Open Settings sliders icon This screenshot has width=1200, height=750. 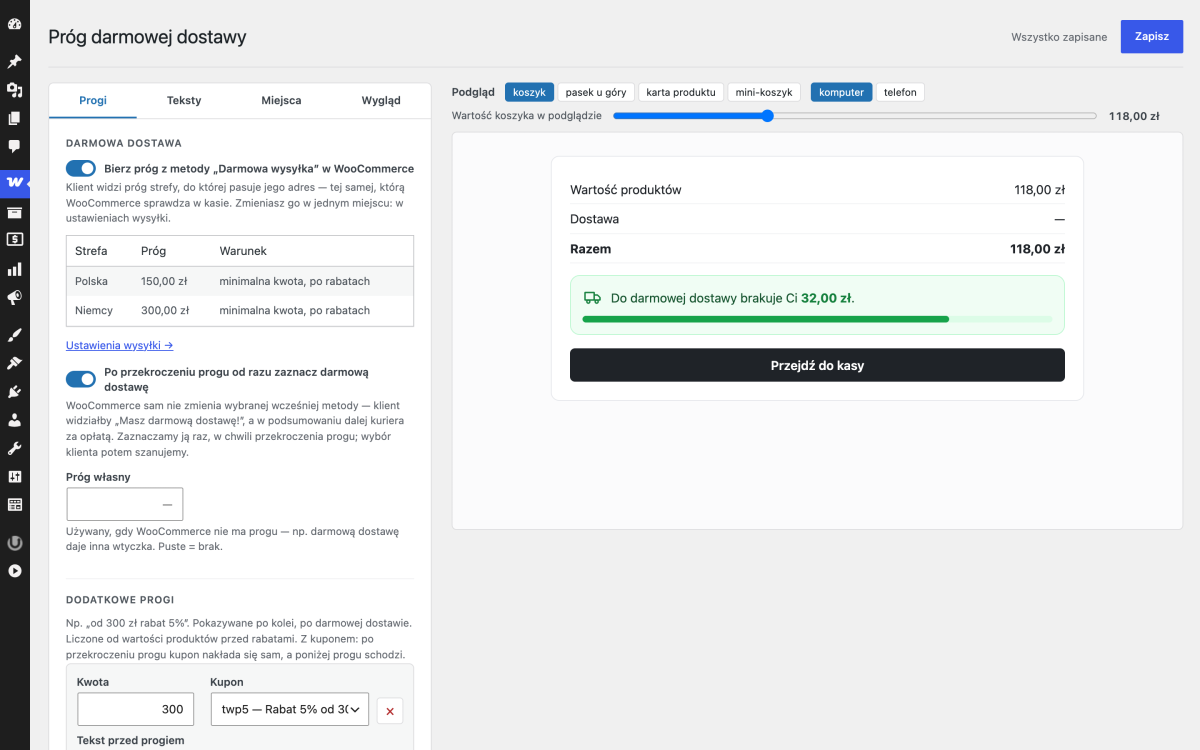[14, 476]
